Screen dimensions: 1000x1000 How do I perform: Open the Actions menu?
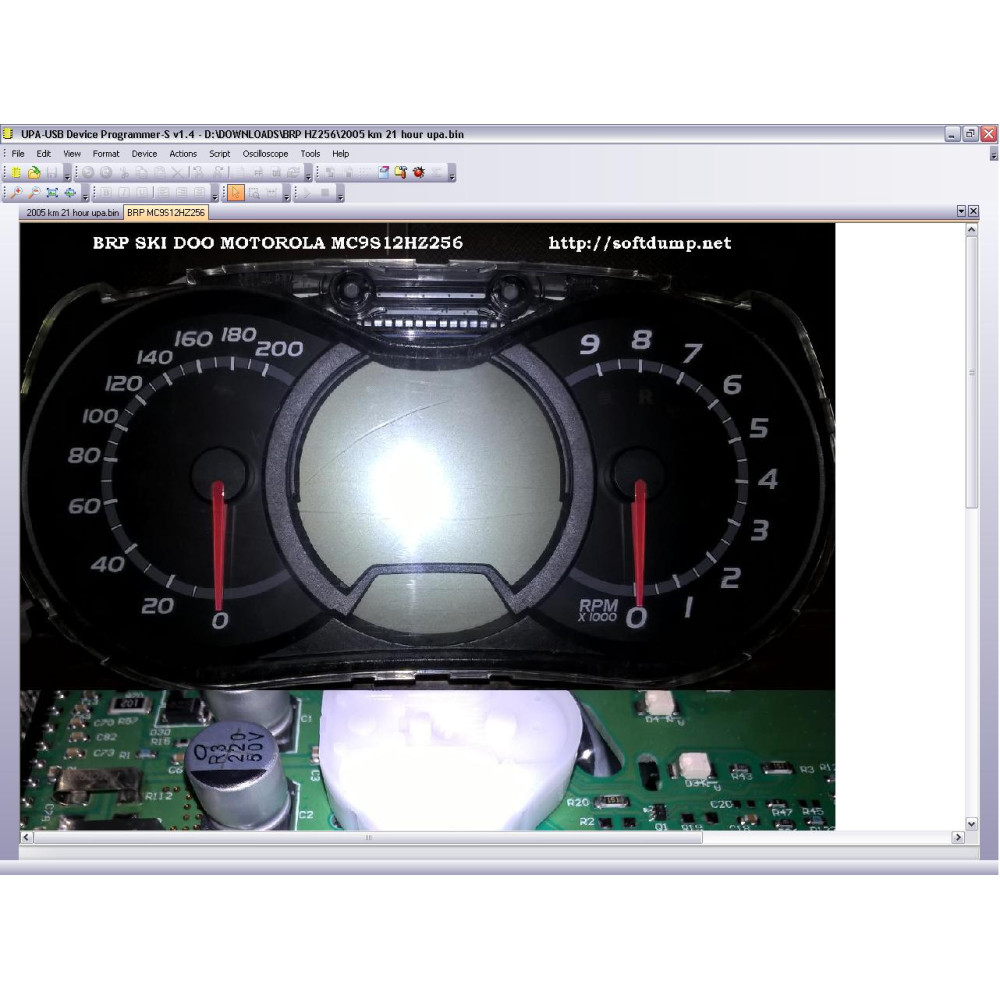click(183, 154)
